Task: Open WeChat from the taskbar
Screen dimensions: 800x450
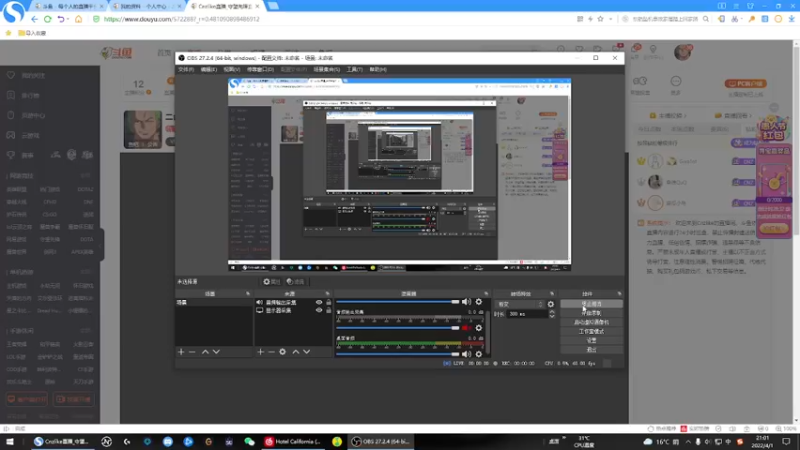Action: coord(249,441)
